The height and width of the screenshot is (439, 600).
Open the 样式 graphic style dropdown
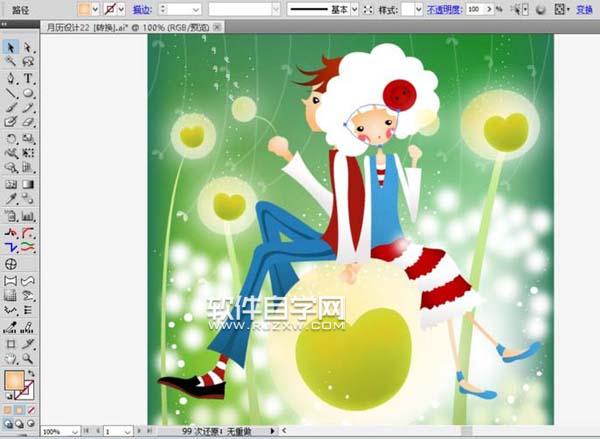click(419, 10)
